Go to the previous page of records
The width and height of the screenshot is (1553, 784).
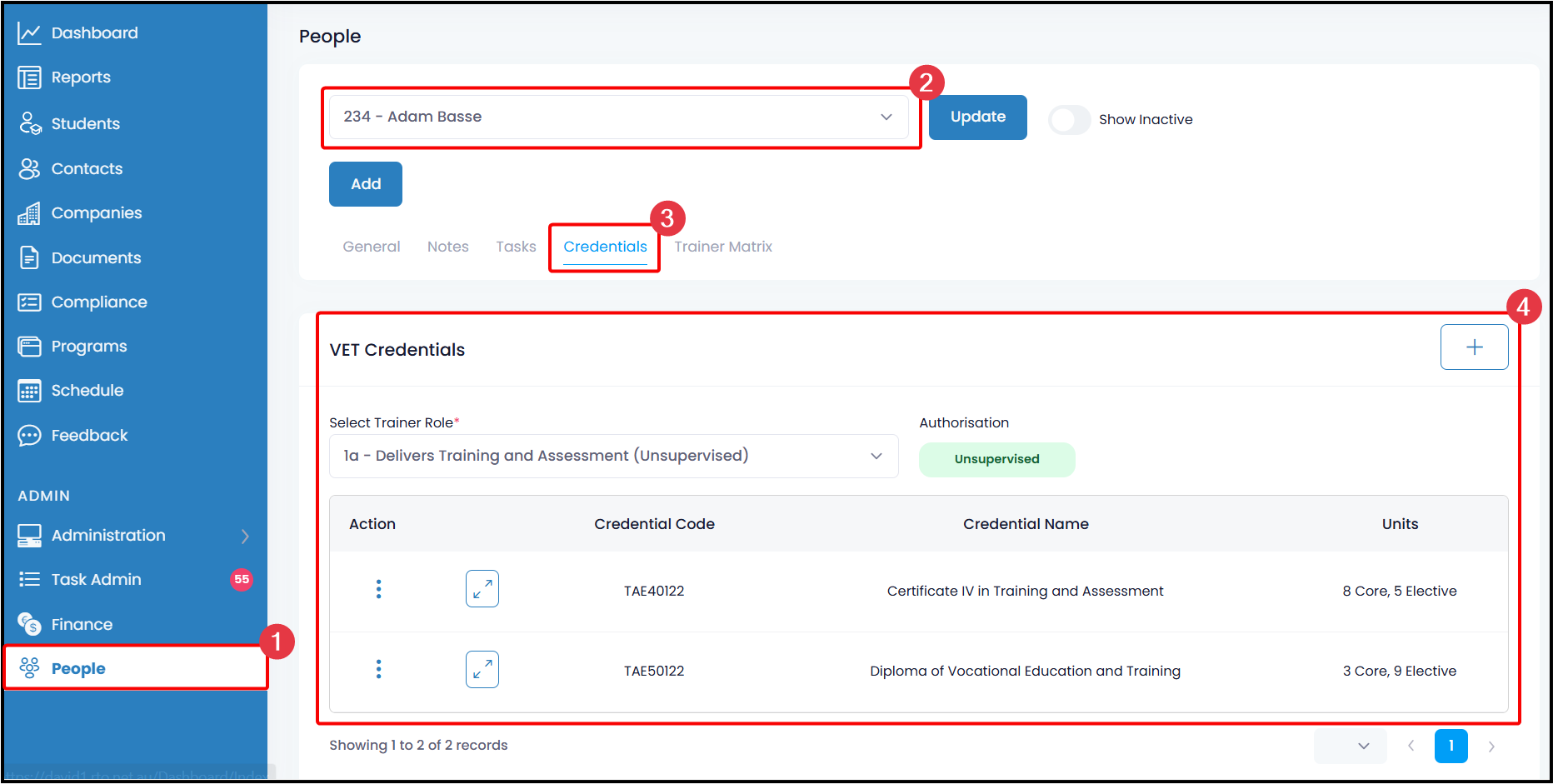(x=1411, y=746)
